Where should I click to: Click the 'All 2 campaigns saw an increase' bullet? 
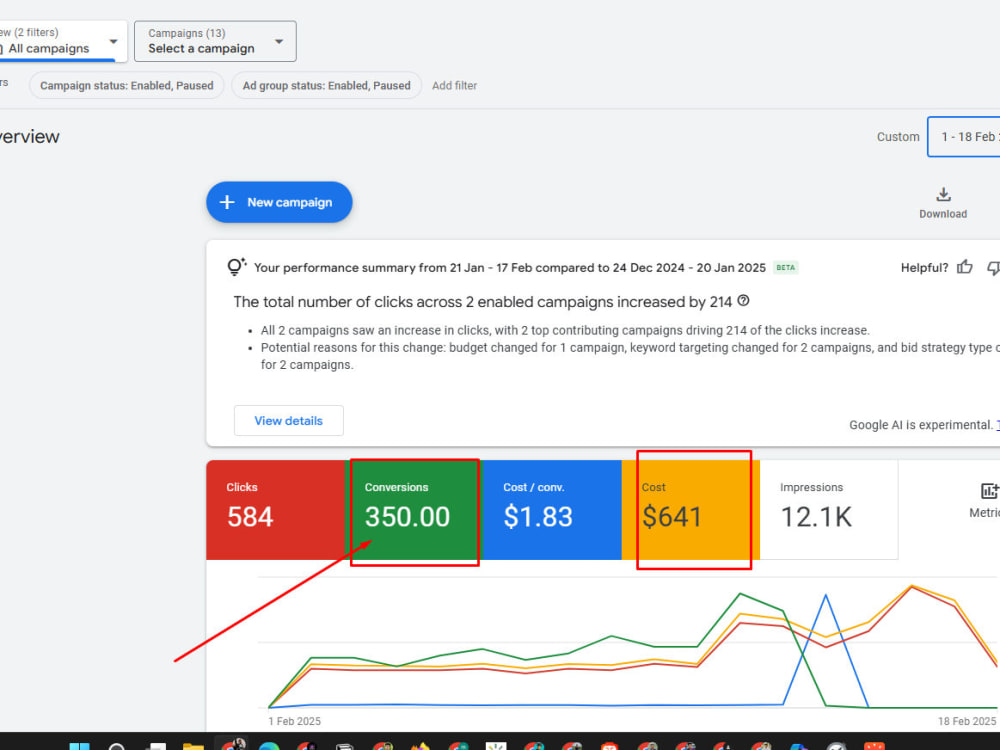565,330
